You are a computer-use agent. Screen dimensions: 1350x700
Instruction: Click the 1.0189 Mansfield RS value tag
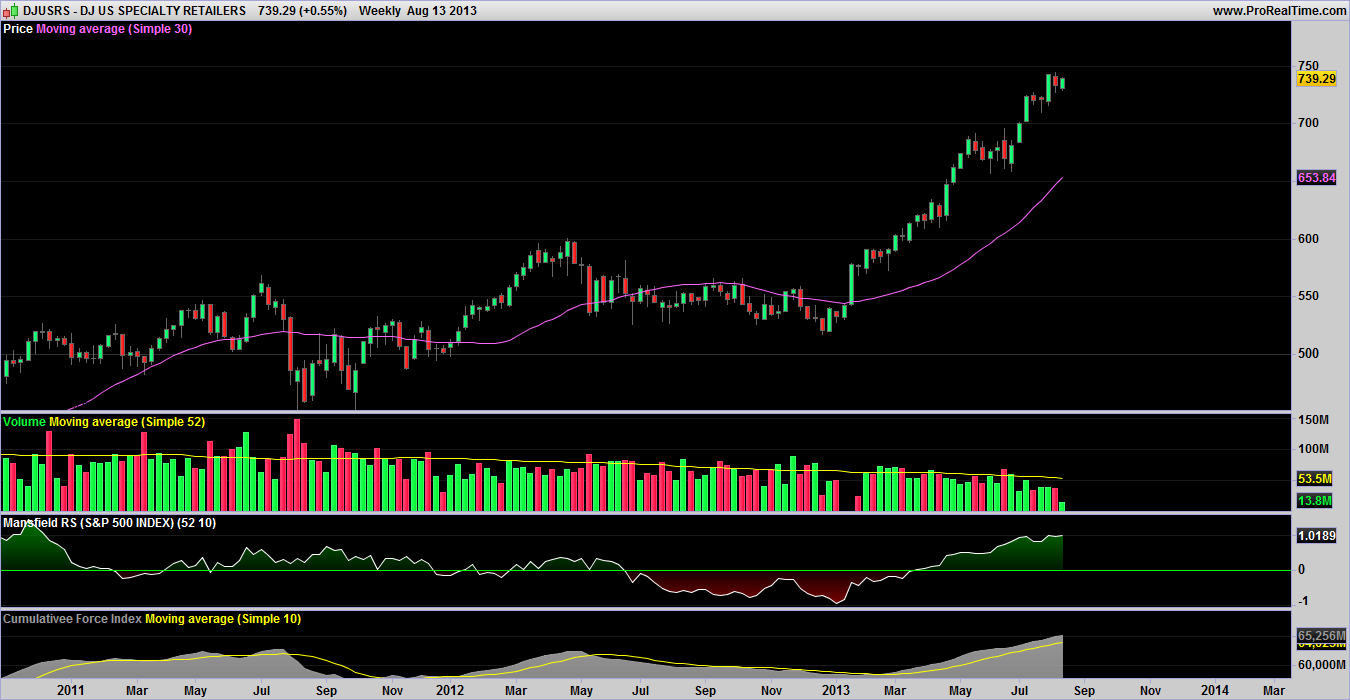click(x=1316, y=536)
